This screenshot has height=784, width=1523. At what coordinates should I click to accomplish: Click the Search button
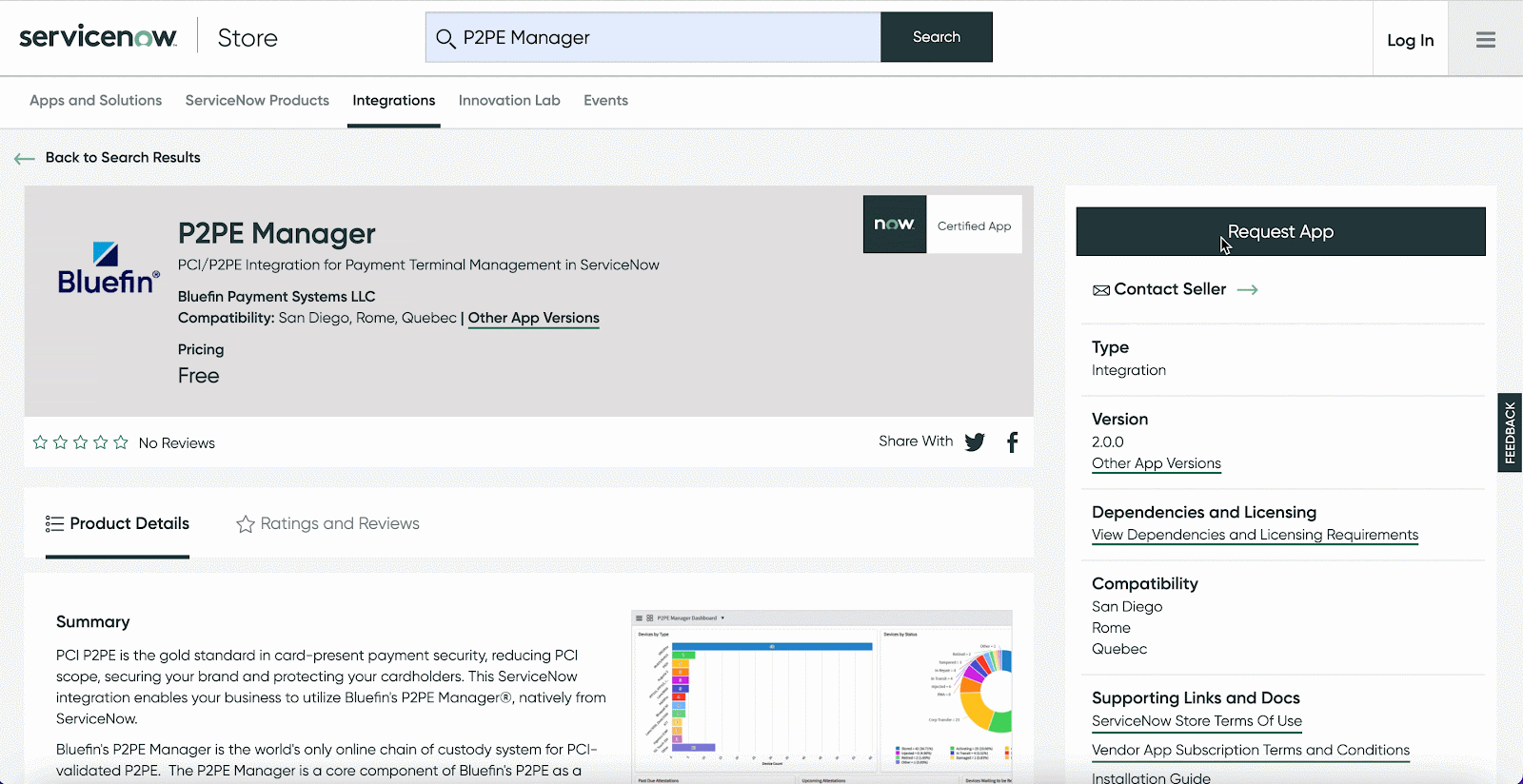click(x=937, y=37)
